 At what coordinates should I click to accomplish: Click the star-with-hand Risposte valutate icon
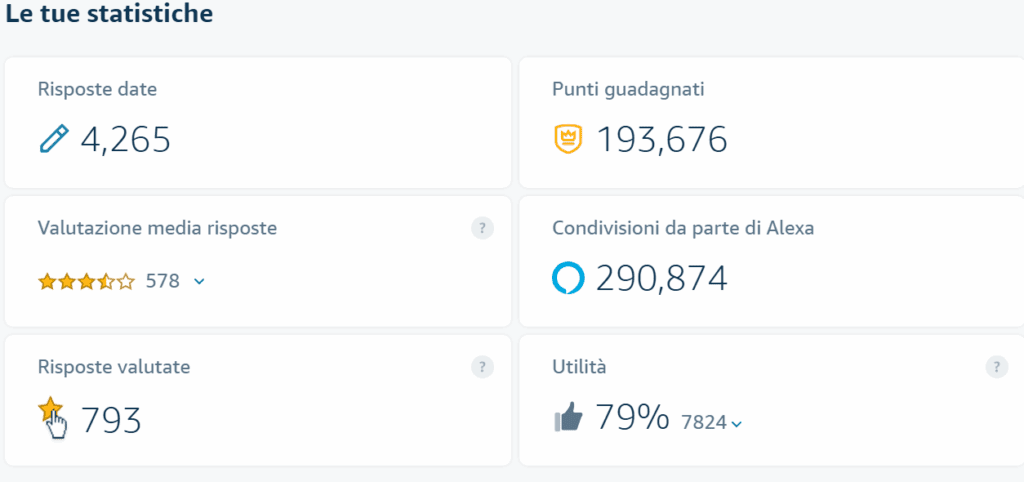click(53, 417)
